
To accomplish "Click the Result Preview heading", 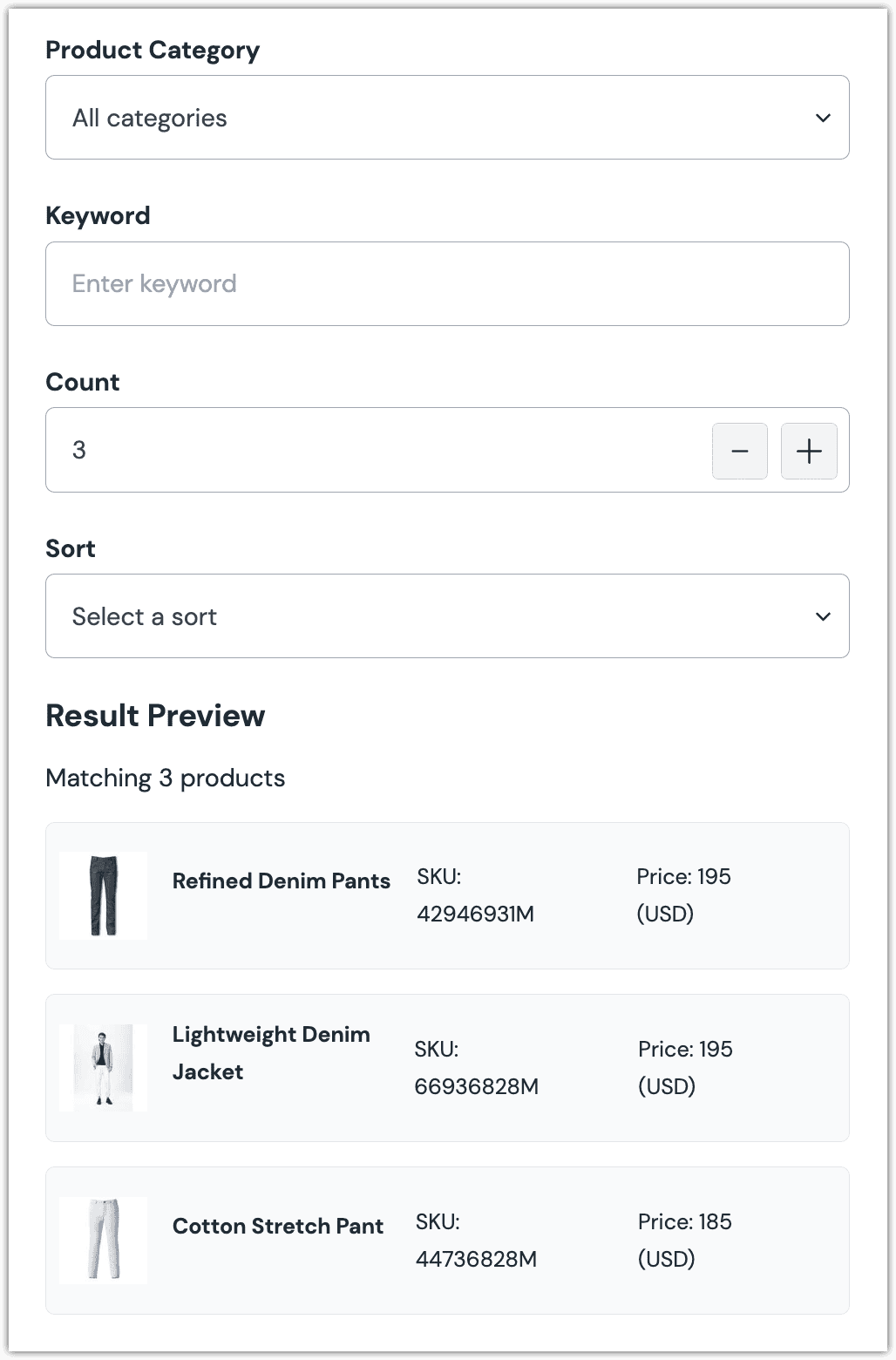I will tap(155, 716).
